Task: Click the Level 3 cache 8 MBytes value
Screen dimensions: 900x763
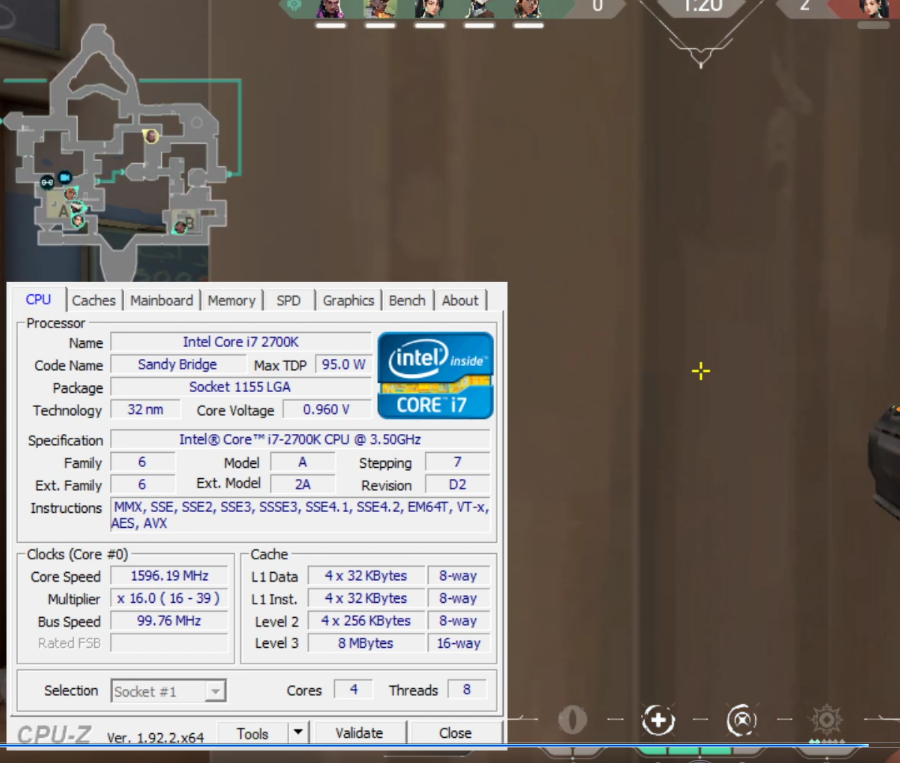Action: click(366, 643)
